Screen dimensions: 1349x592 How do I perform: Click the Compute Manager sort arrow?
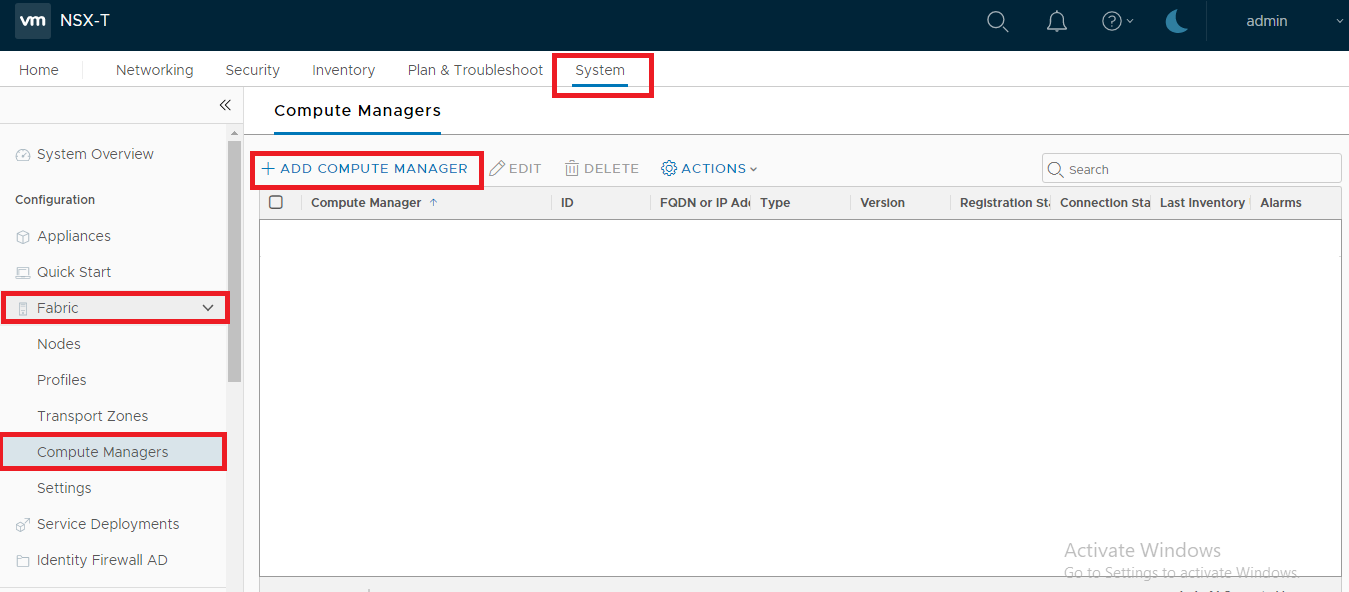433,202
